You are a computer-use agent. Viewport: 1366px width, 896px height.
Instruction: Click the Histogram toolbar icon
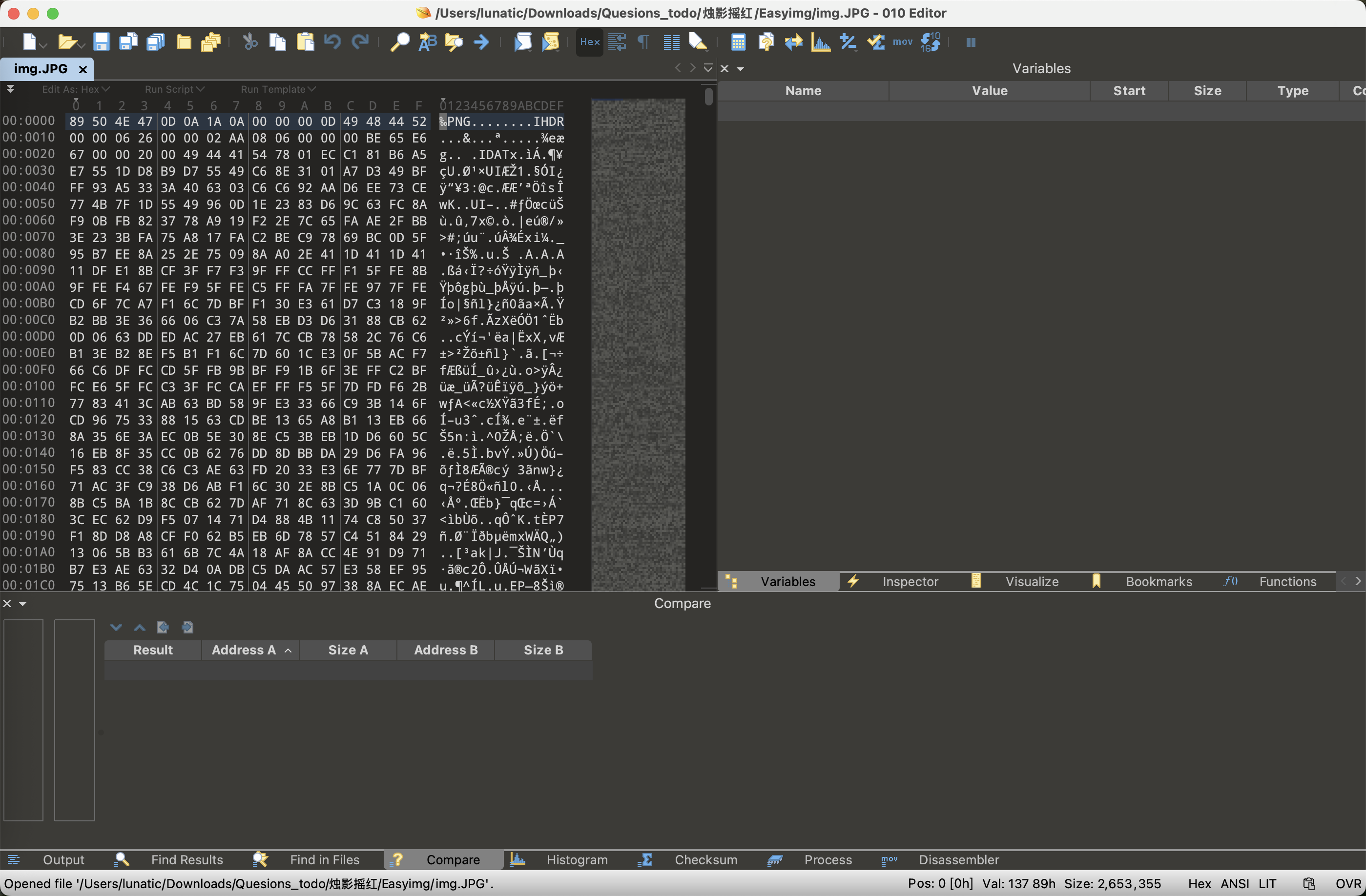click(x=821, y=42)
